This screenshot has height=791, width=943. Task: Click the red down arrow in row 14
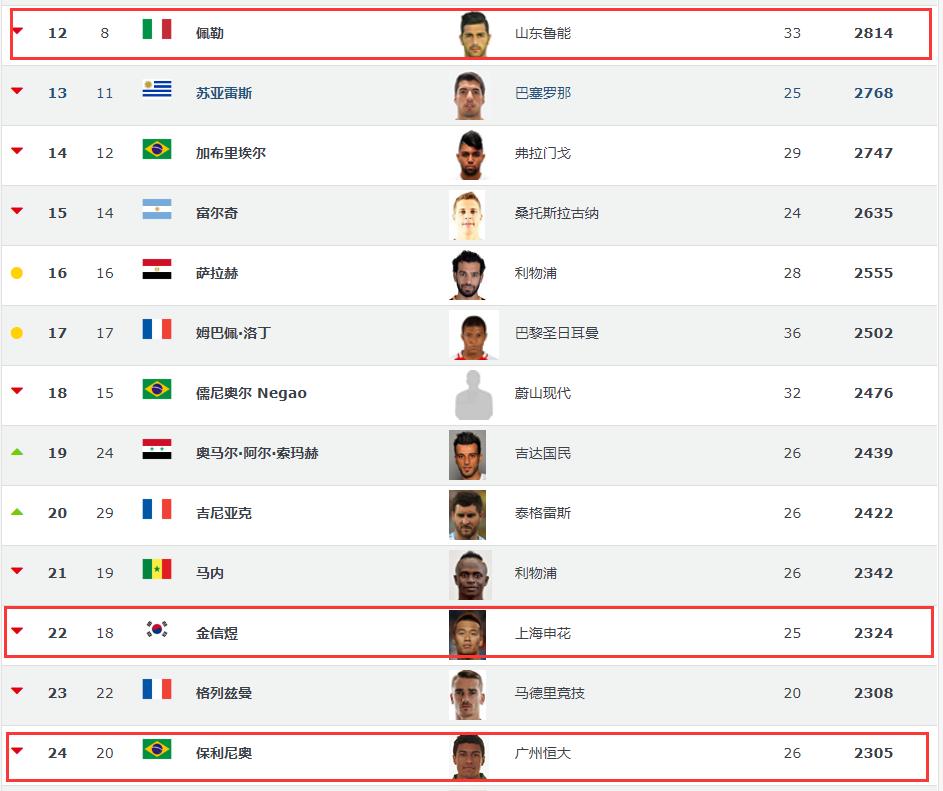click(17, 152)
